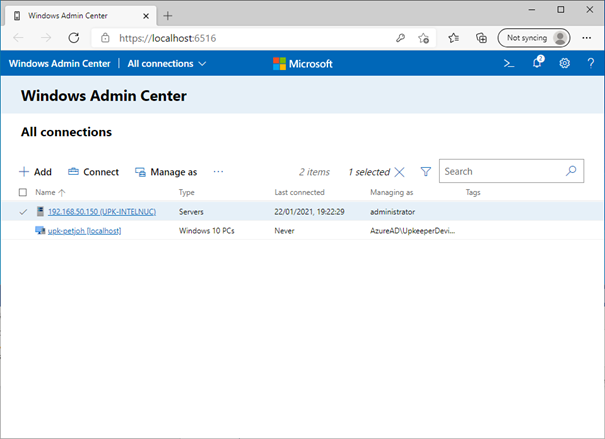The image size is (605, 439).
Task: Open the Collections icon in browser toolbar
Action: (x=481, y=38)
